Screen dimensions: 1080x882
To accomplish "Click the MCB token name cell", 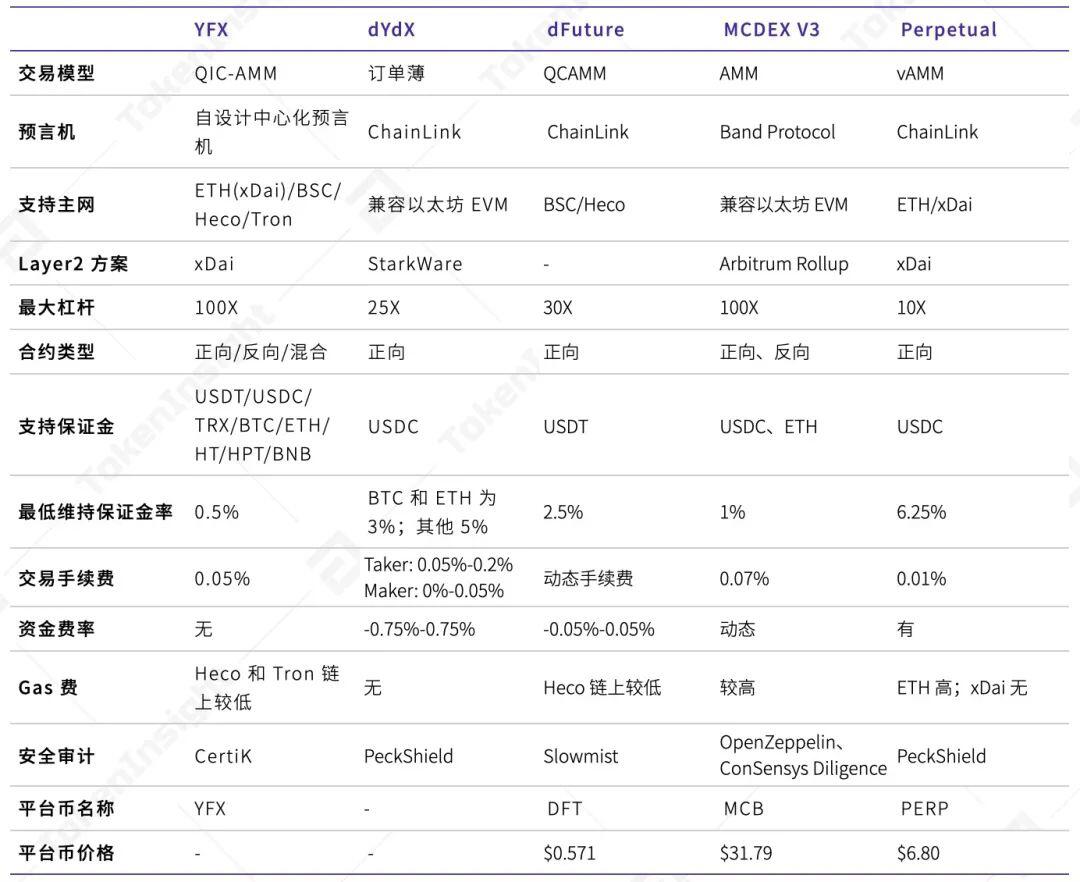I will [x=744, y=808].
